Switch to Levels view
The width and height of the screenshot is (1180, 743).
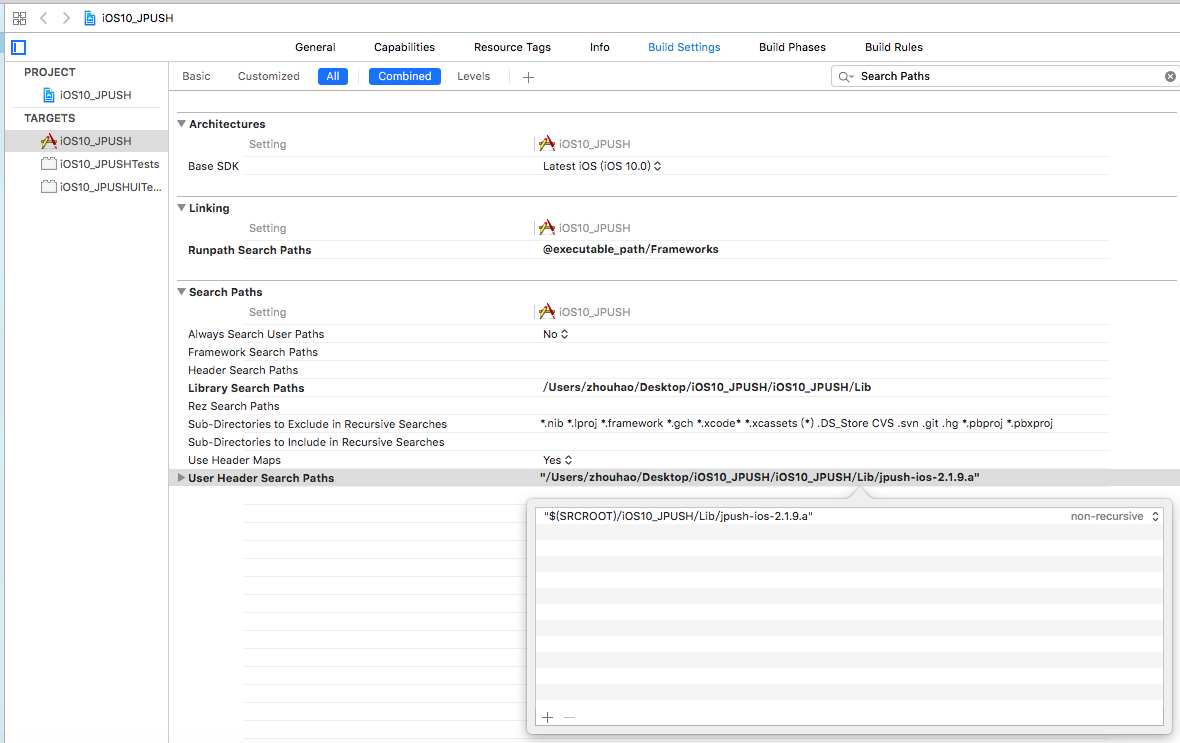click(473, 76)
